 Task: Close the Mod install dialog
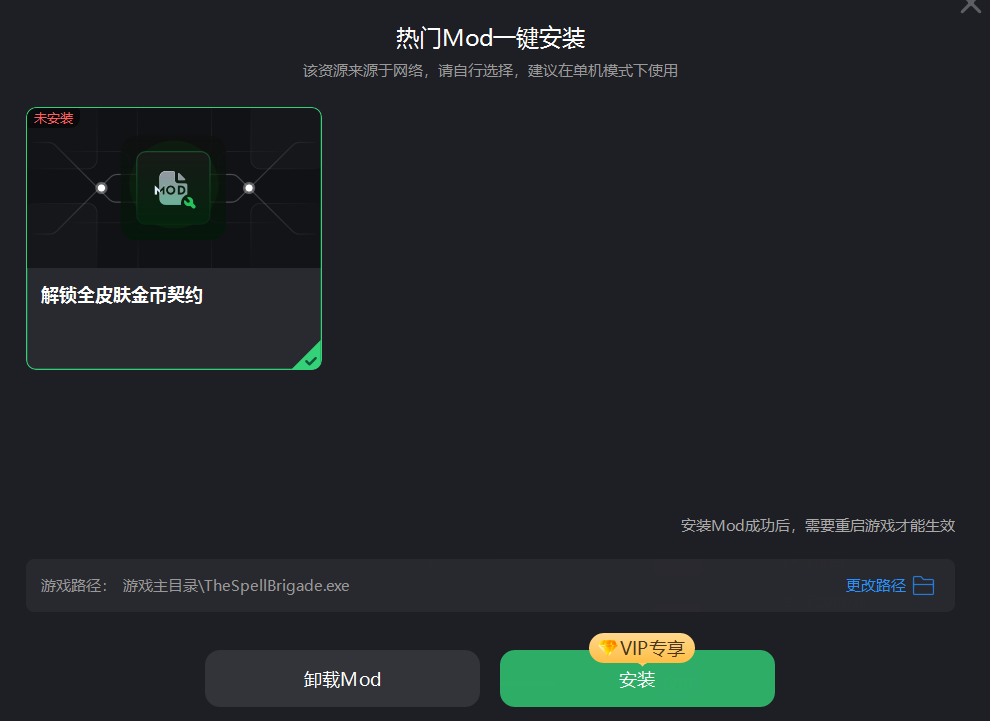click(x=970, y=5)
